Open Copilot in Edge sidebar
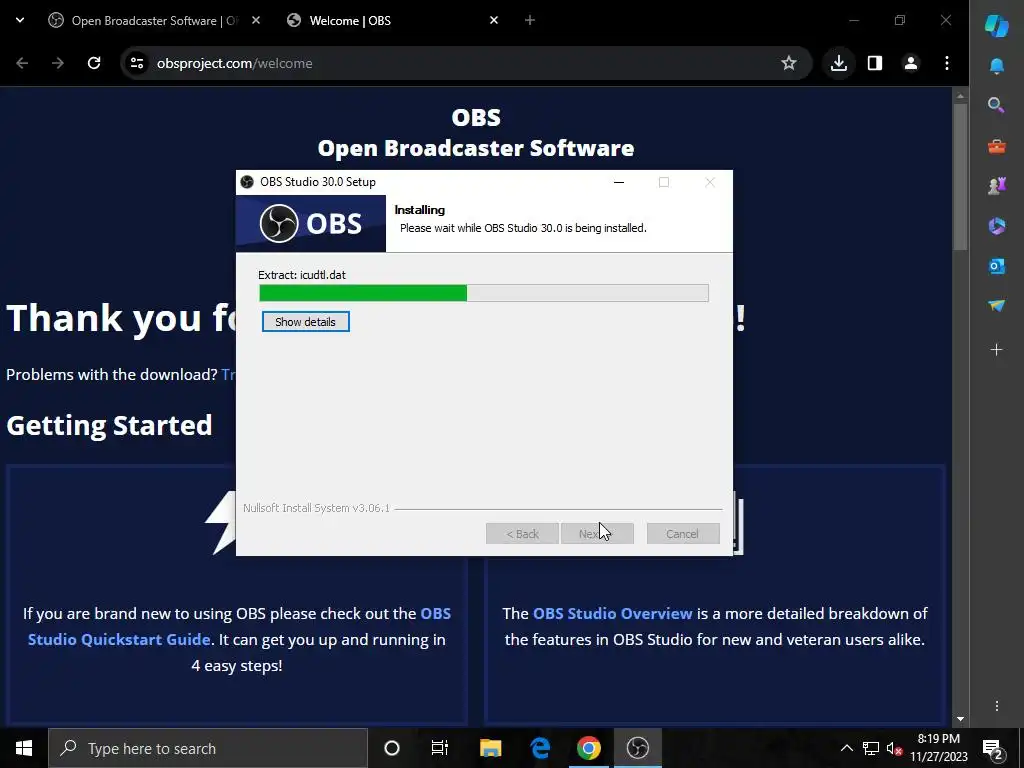 997,26
